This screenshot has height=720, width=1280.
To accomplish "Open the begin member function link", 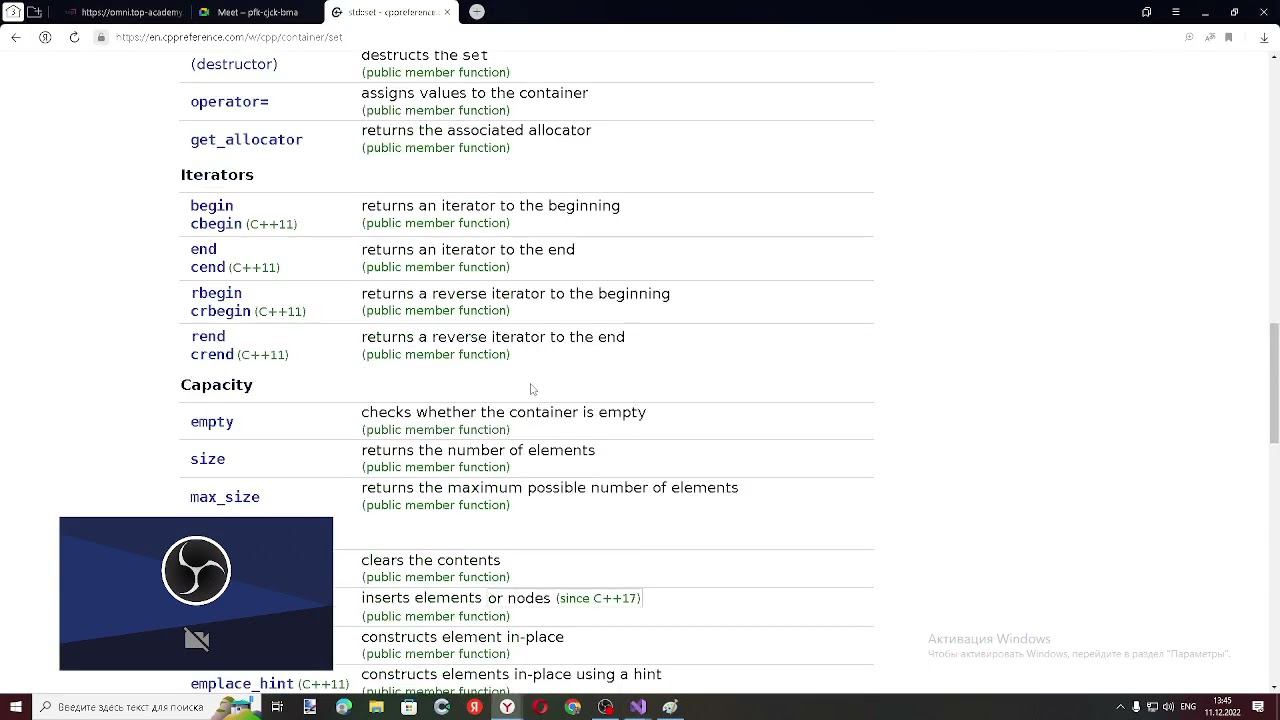I will [212, 206].
